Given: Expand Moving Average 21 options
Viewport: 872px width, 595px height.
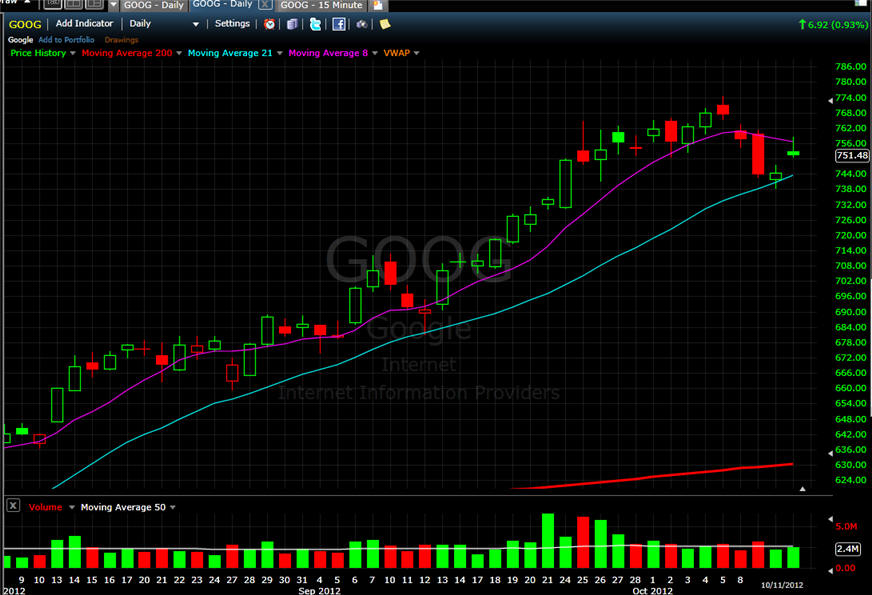Looking at the screenshot, I should (280, 53).
